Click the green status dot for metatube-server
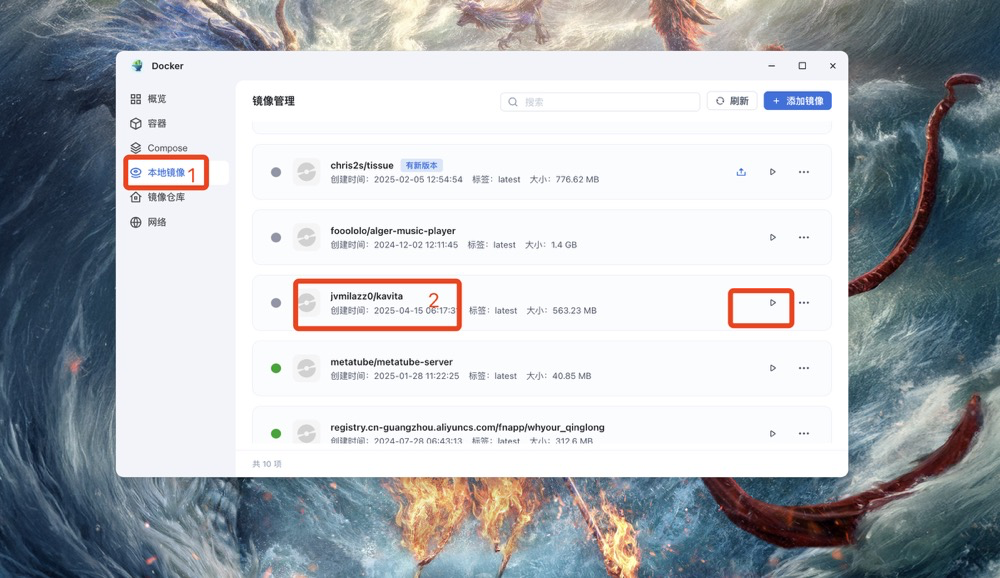Screen dimensions: 1000x578 pos(276,368)
